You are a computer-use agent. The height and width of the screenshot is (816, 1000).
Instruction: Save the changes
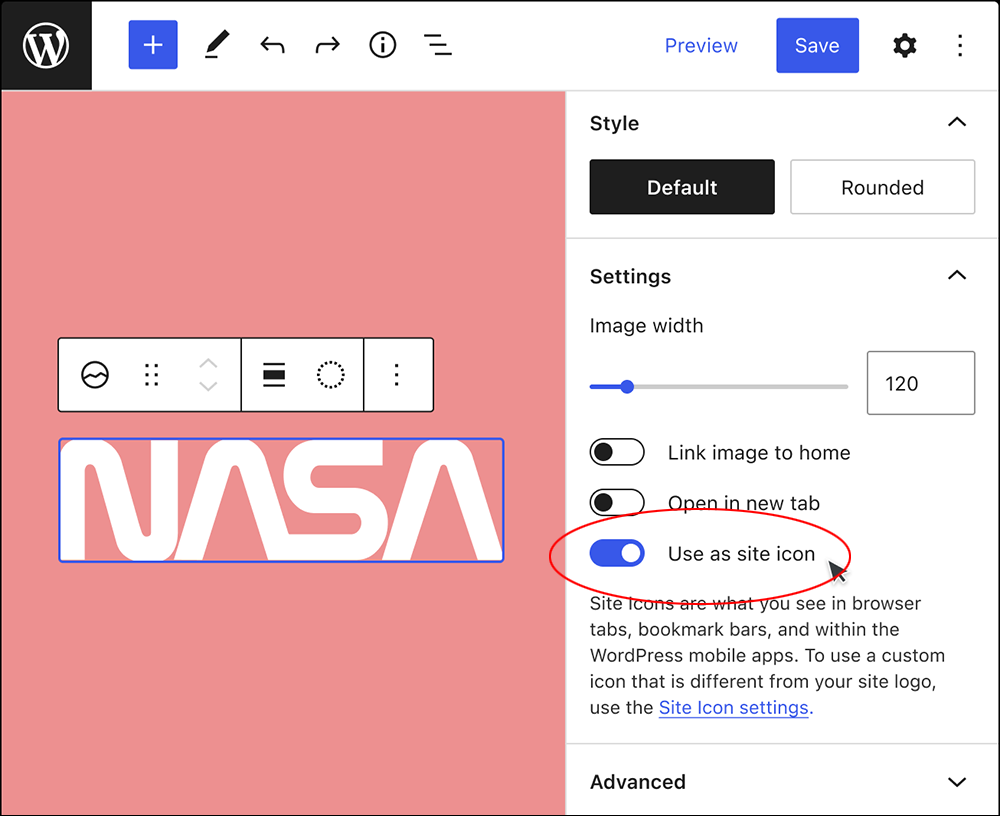pos(817,45)
